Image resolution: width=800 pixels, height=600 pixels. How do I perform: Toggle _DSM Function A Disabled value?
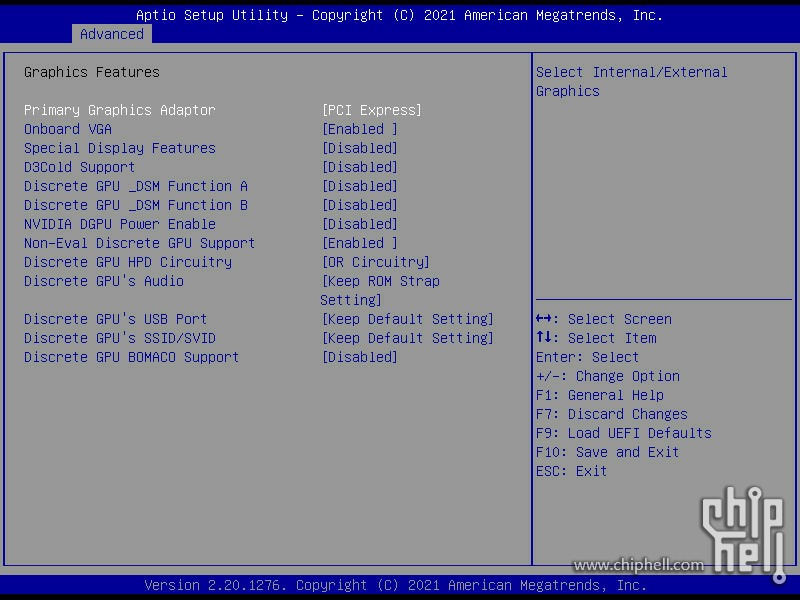tap(360, 186)
